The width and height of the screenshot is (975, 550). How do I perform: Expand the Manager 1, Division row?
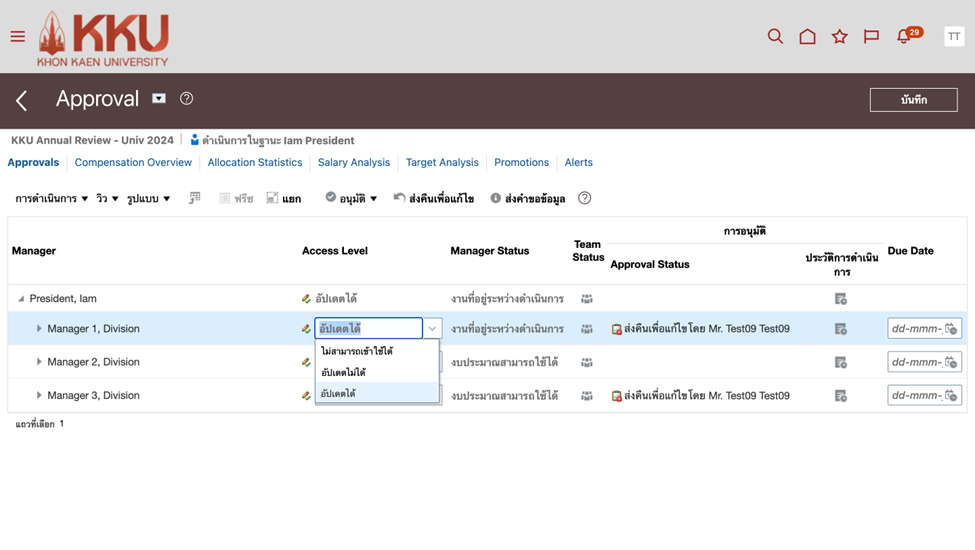point(39,329)
